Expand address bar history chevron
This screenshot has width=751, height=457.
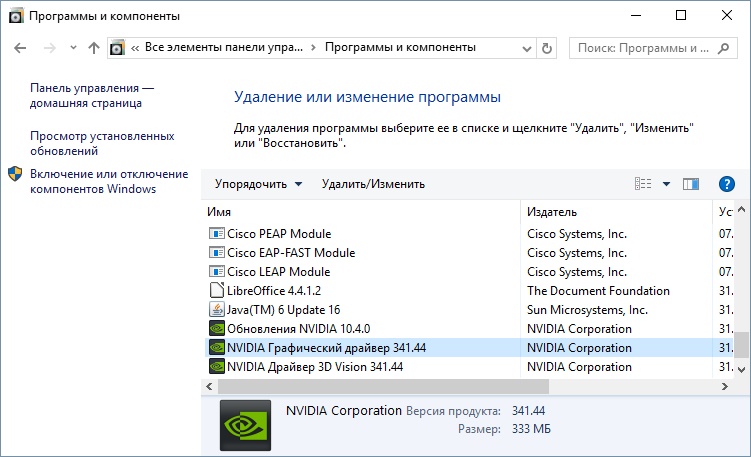point(527,48)
